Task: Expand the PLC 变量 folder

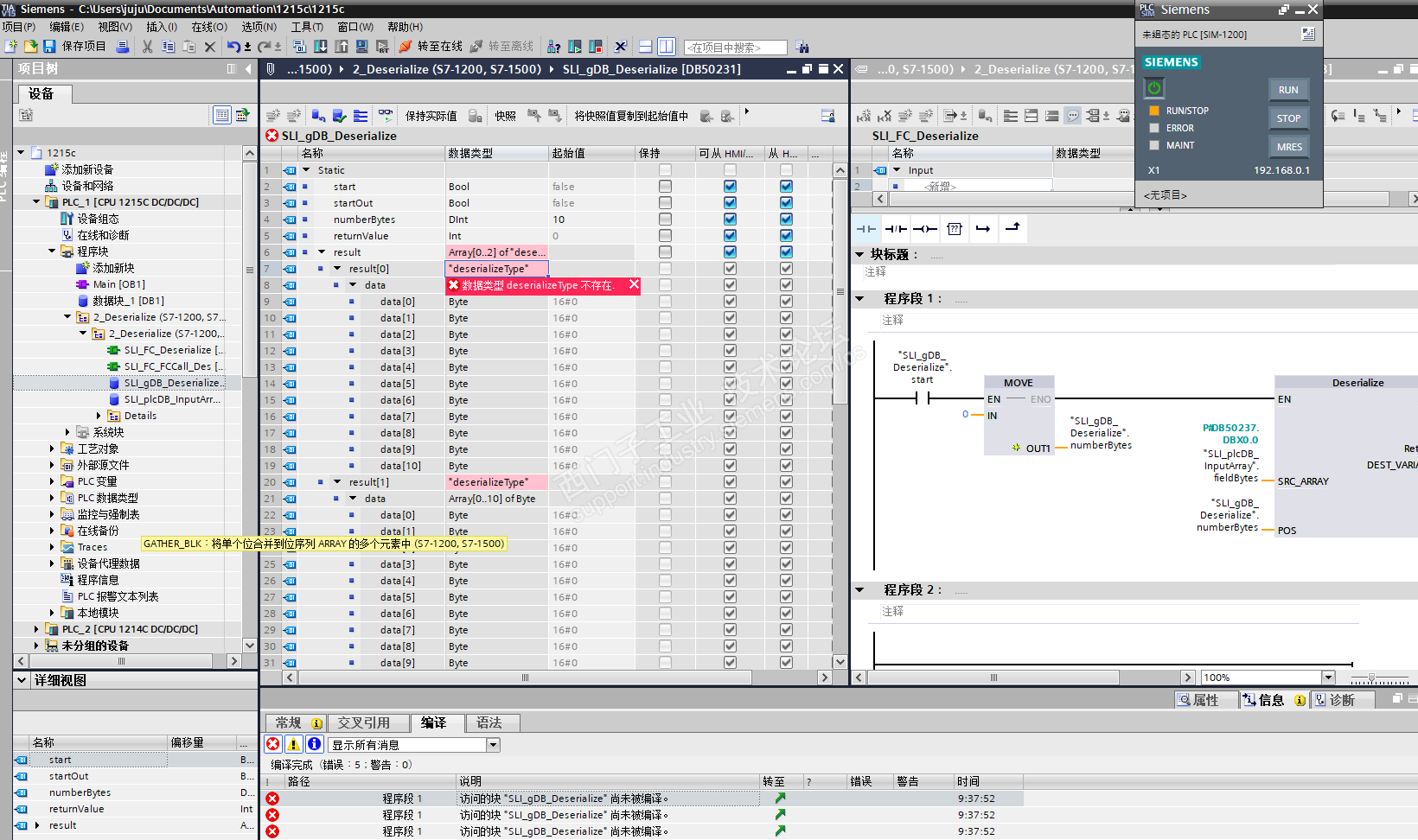Action: coord(52,481)
